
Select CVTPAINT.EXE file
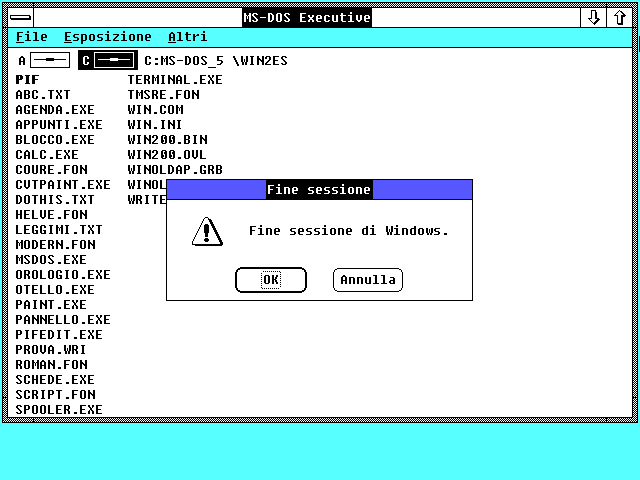click(63, 184)
